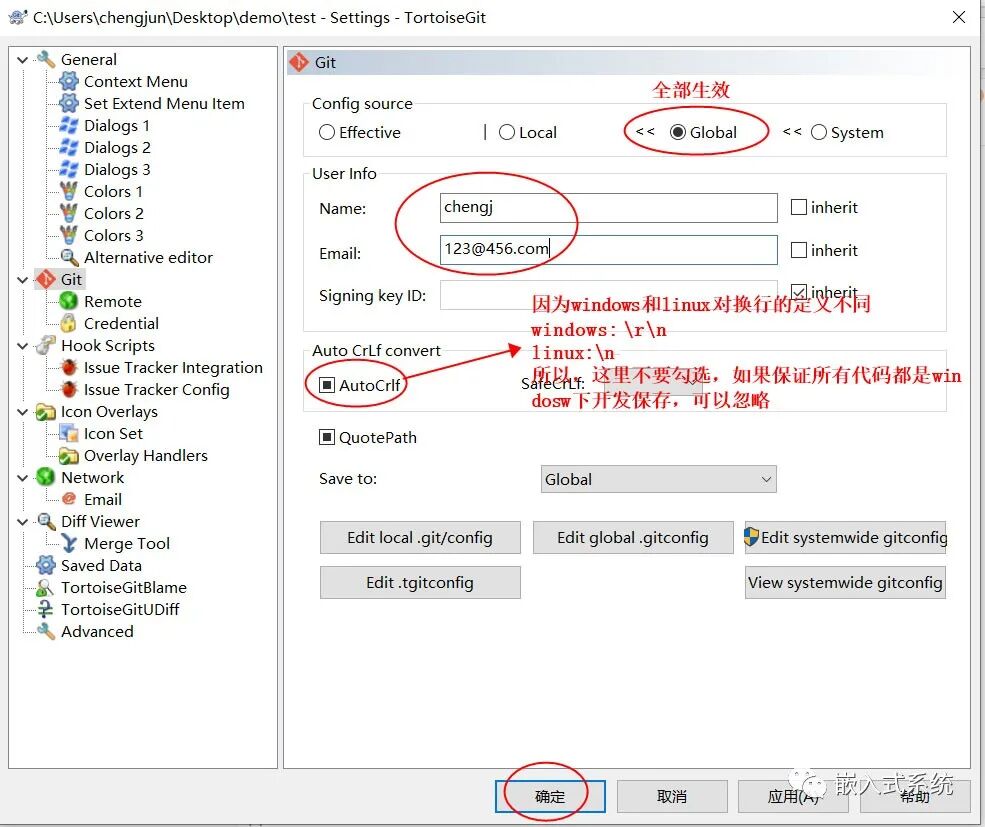Open the Overlay Handlers settings page

[x=146, y=455]
